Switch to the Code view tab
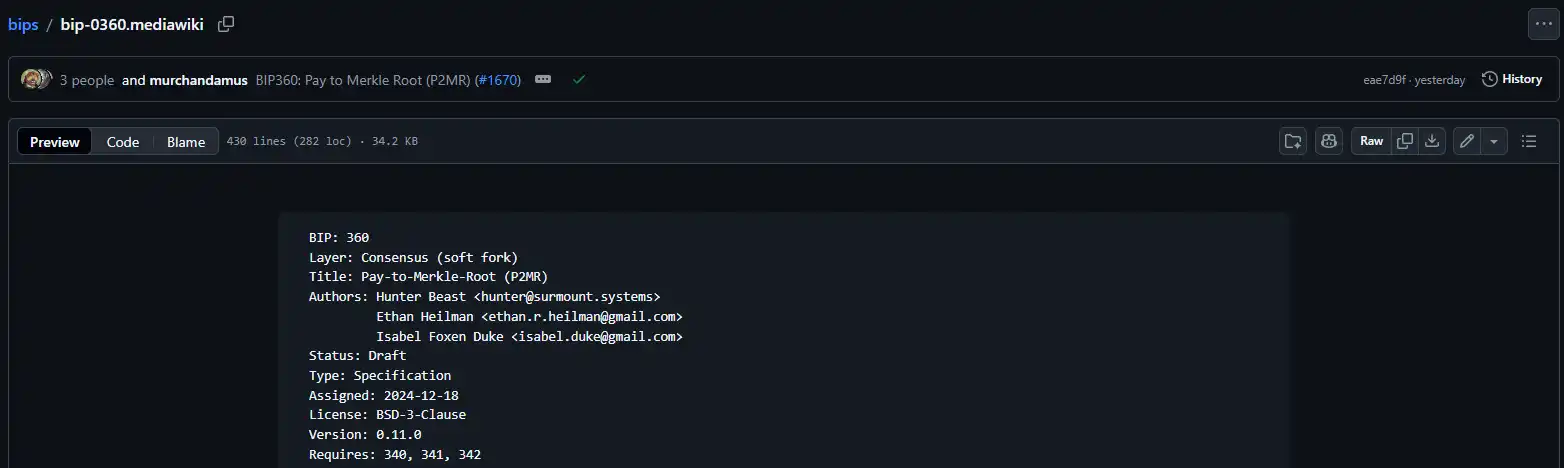Viewport: 1564px width, 468px height. click(123, 142)
